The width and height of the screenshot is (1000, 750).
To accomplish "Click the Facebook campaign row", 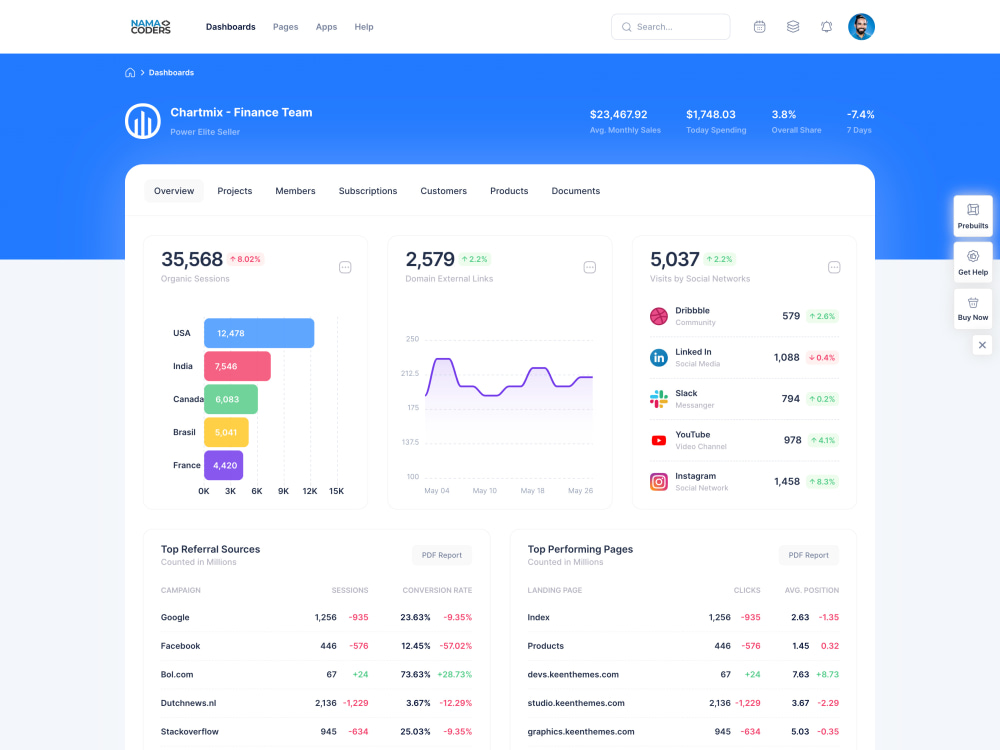I will pos(316,646).
